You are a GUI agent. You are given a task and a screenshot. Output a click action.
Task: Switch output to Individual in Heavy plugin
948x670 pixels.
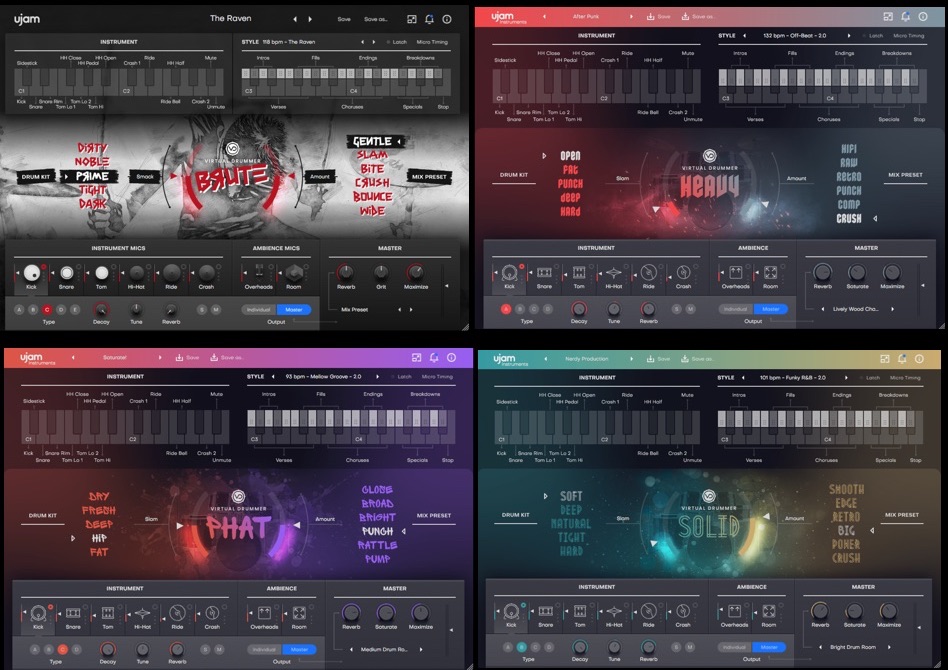click(736, 309)
